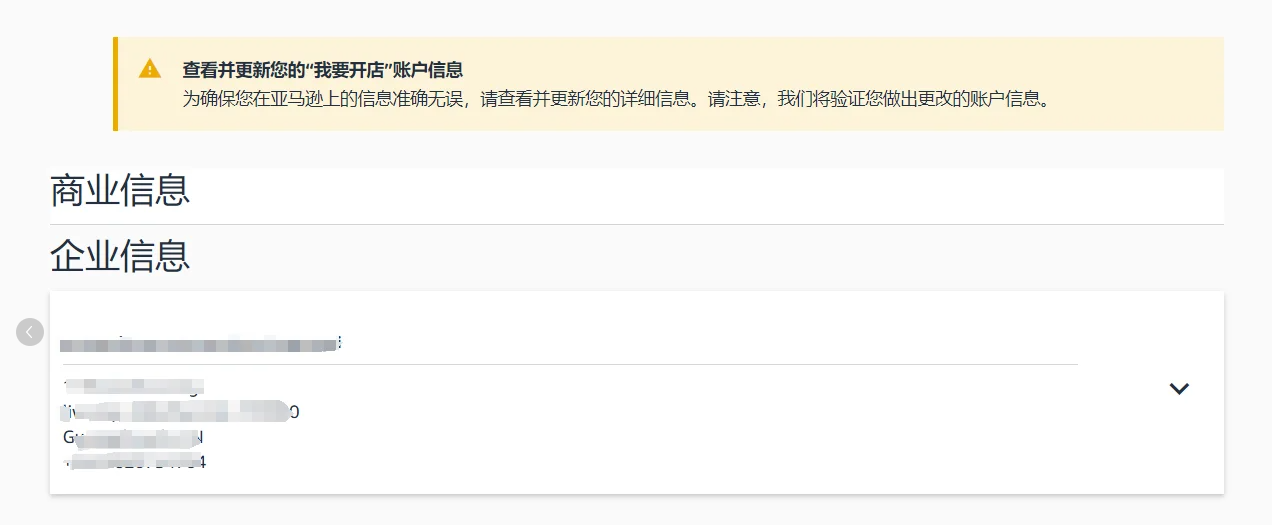Click the gray circular left-arrow button
Screen dimensions: 1272x525
click(30, 332)
